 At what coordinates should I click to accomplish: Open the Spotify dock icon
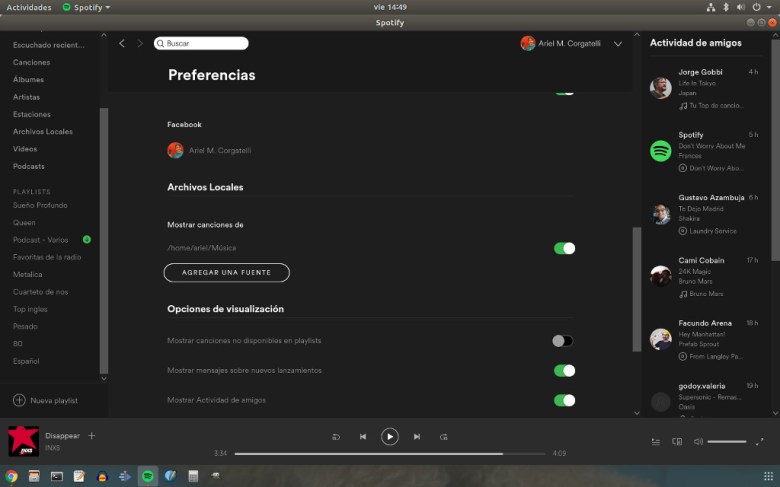148,476
